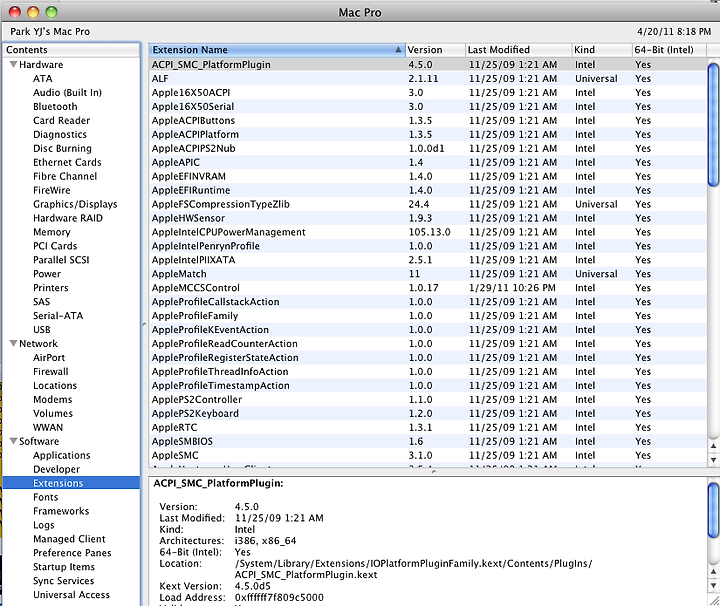This screenshot has width=720, height=606.
Task: Select PCI Cards in sidebar
Action: pyautogui.click(x=55, y=246)
